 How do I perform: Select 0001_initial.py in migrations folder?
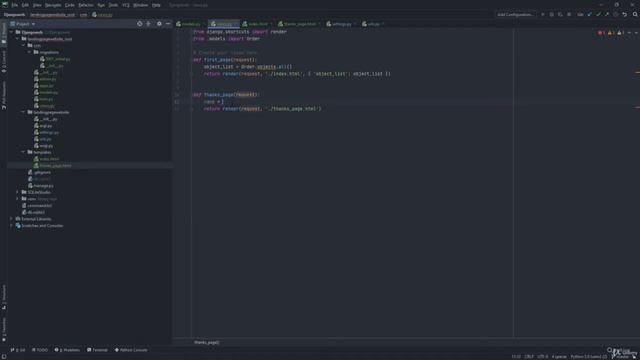coord(58,59)
